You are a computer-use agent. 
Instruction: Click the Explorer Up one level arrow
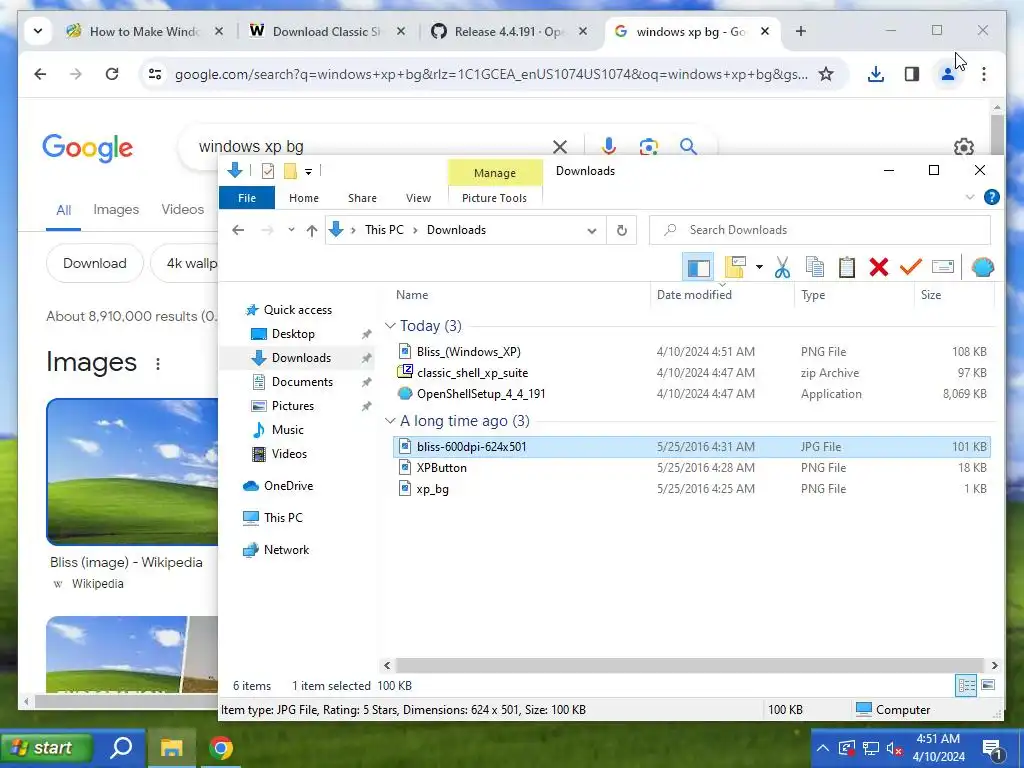[x=312, y=230]
